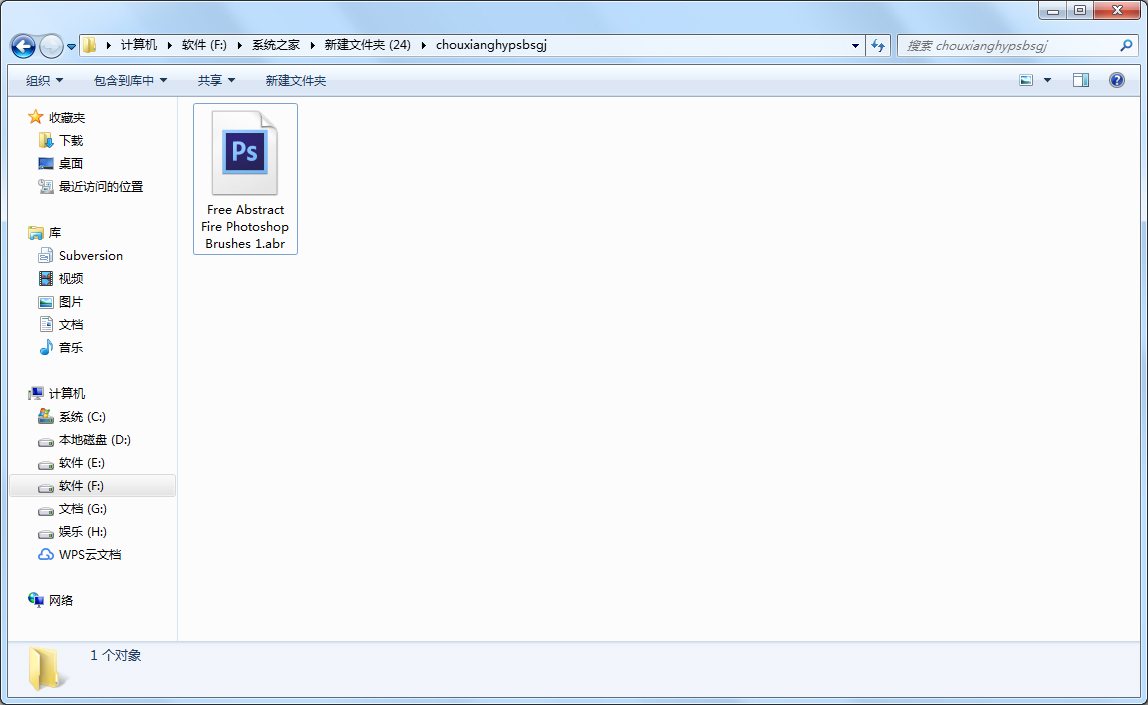
Task: Toggle the preview pane button
Action: click(x=1081, y=81)
